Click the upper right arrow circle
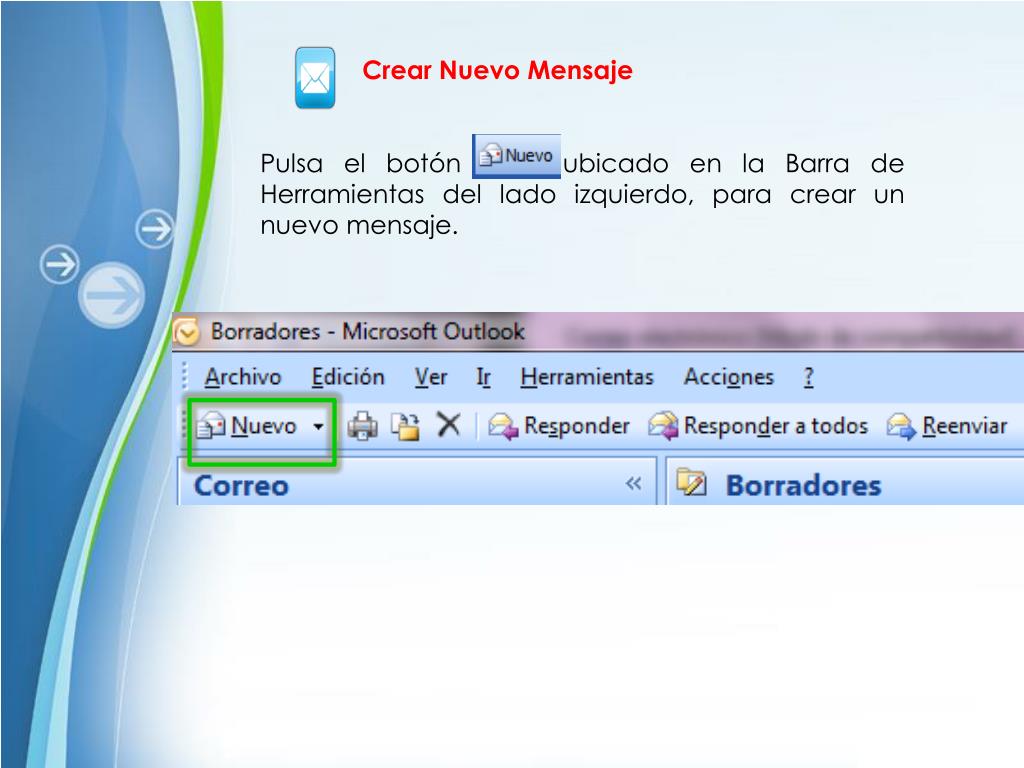Image resolution: width=1024 pixels, height=768 pixels. [155, 229]
